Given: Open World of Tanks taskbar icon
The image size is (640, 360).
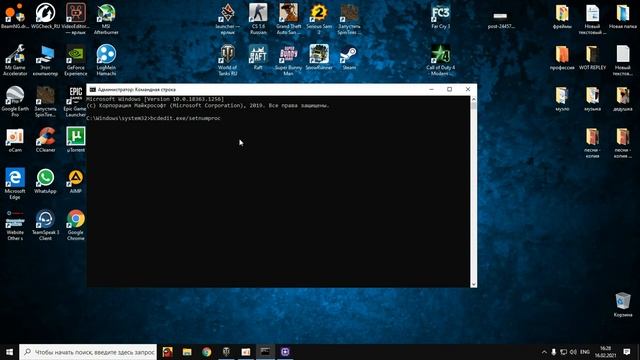Looking at the screenshot, I should click(226, 352).
